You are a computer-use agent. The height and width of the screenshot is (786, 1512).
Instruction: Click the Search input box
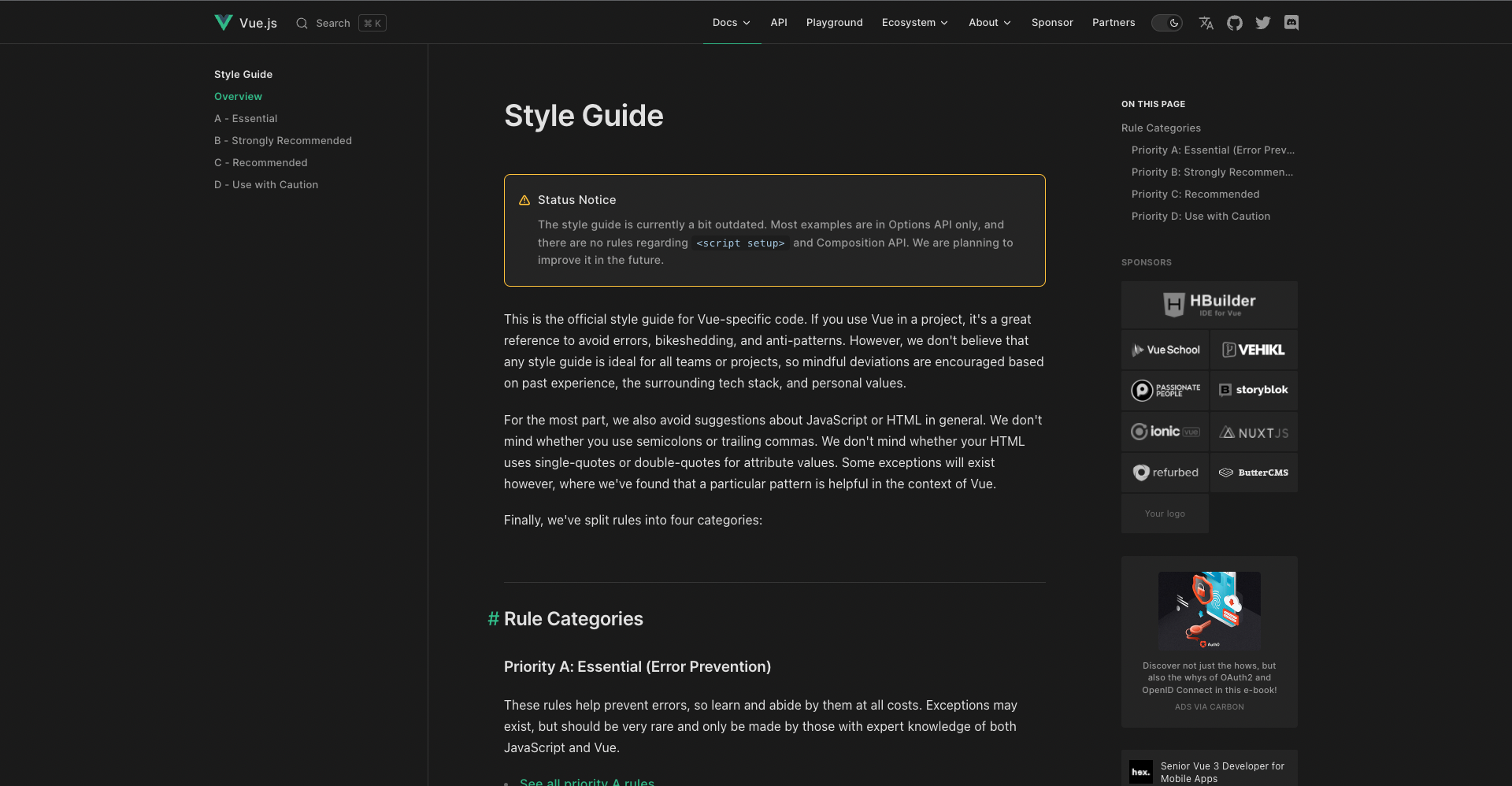click(x=340, y=24)
